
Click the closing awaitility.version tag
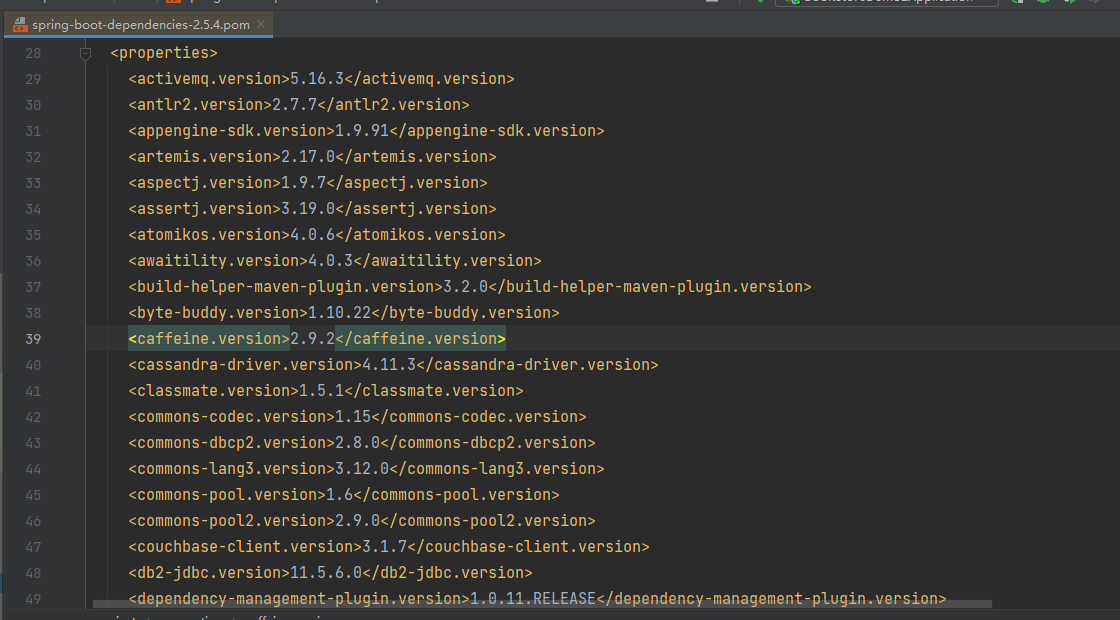(x=447, y=261)
